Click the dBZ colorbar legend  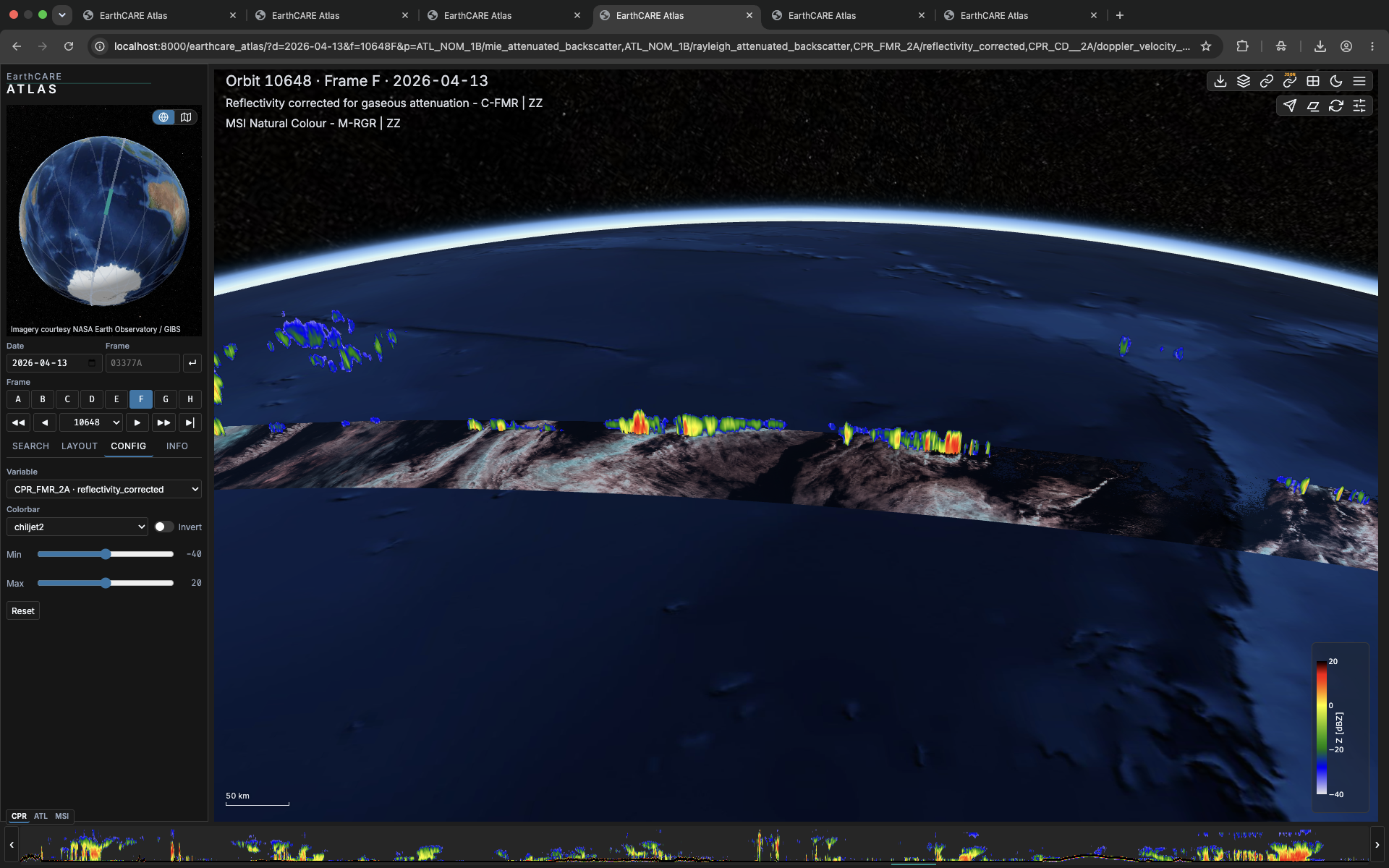[x=1340, y=728]
